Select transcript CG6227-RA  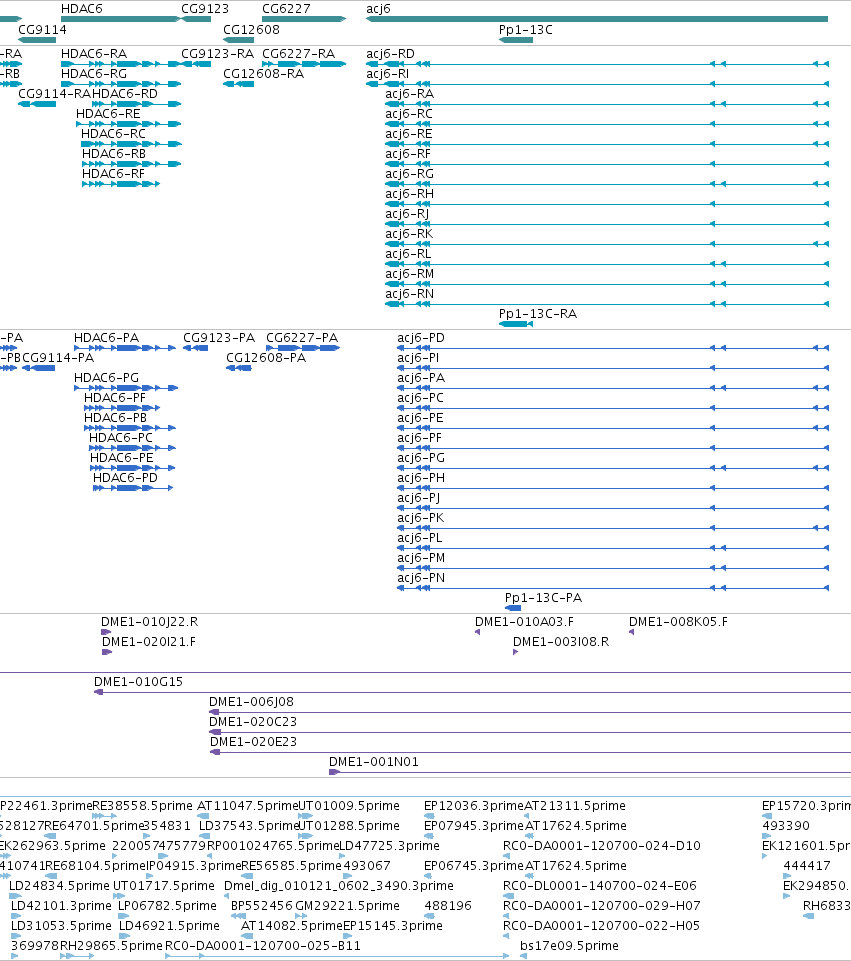pyautogui.click(x=298, y=53)
